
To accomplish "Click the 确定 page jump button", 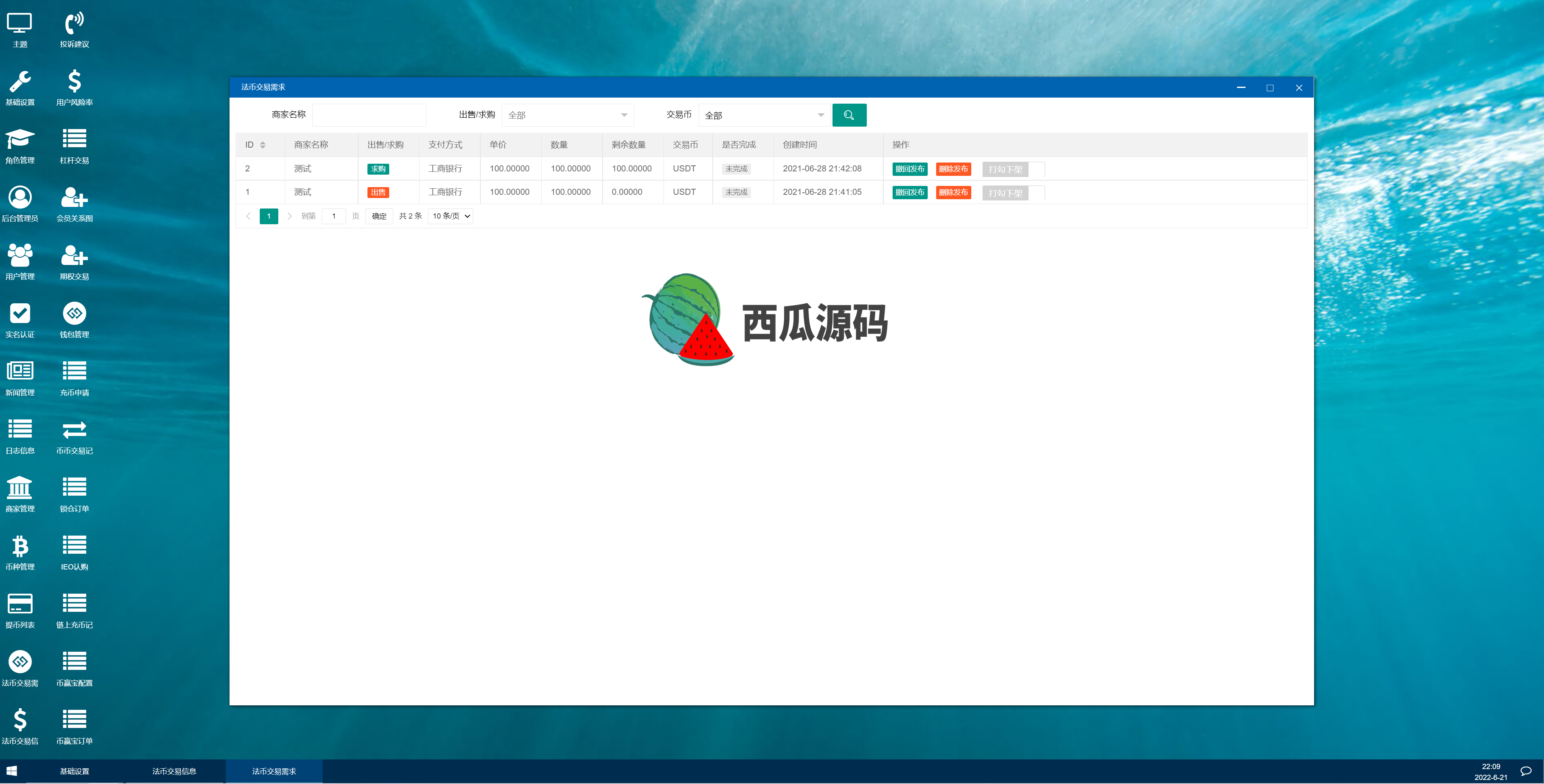I will click(379, 217).
